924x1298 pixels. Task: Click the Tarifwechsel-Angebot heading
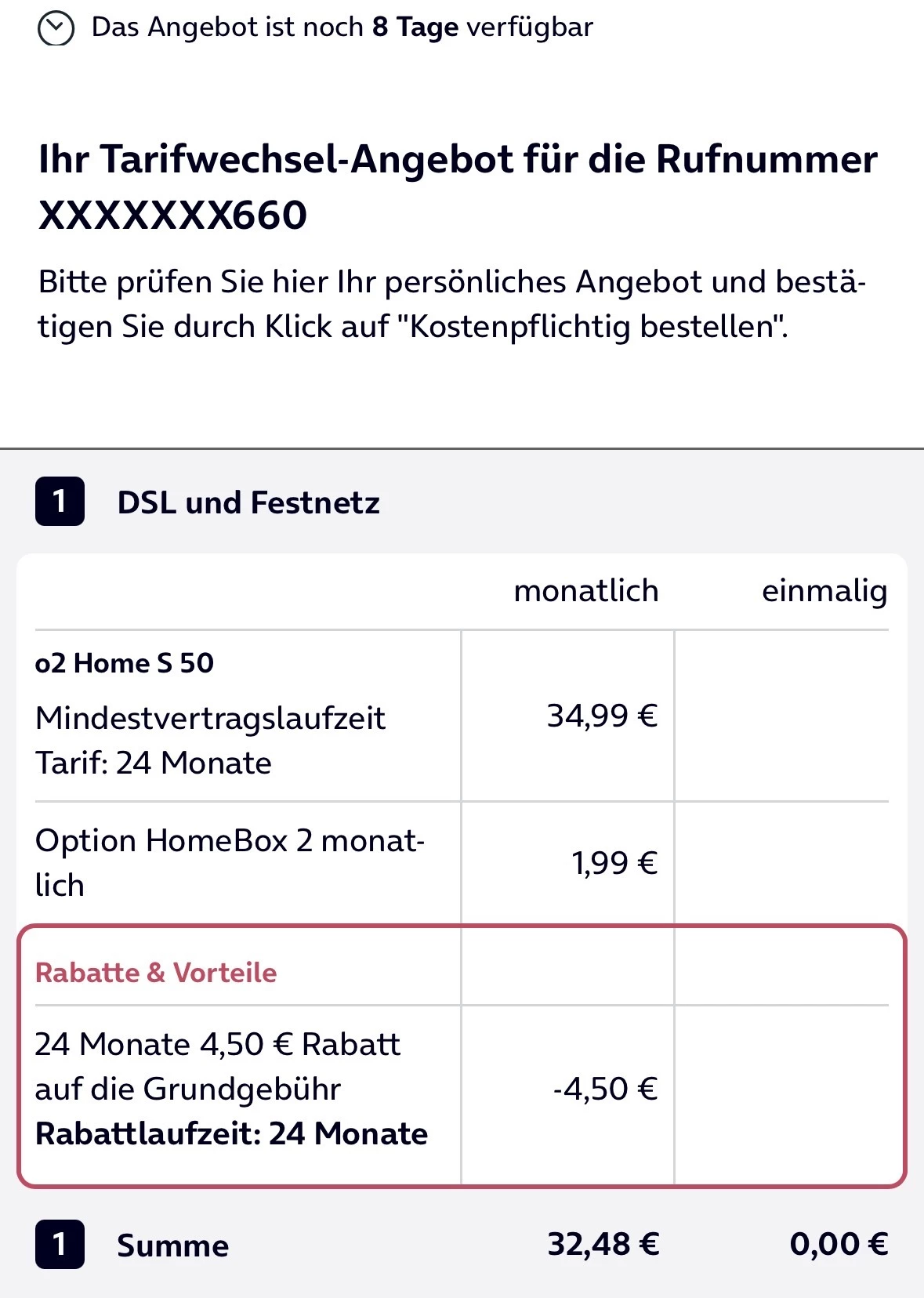coord(458,160)
